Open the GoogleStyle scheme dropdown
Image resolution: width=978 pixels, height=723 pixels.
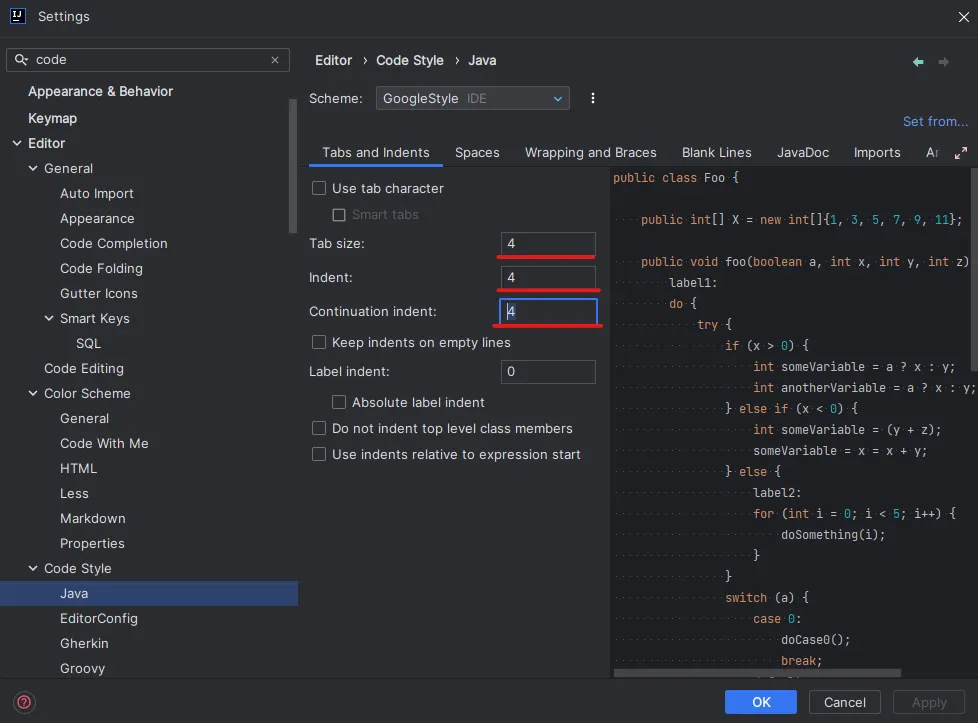coord(472,98)
